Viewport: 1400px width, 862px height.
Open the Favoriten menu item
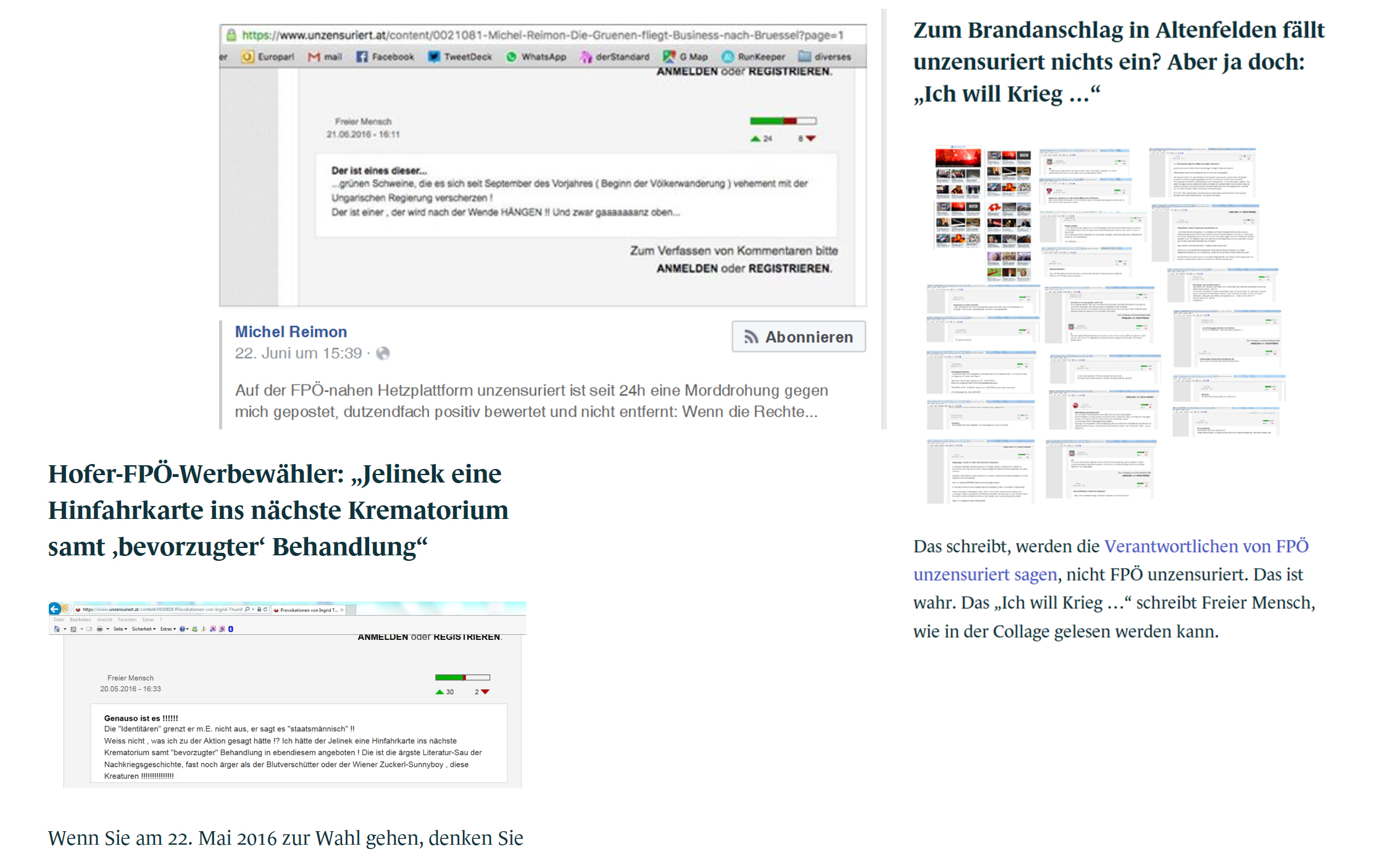click(x=127, y=620)
